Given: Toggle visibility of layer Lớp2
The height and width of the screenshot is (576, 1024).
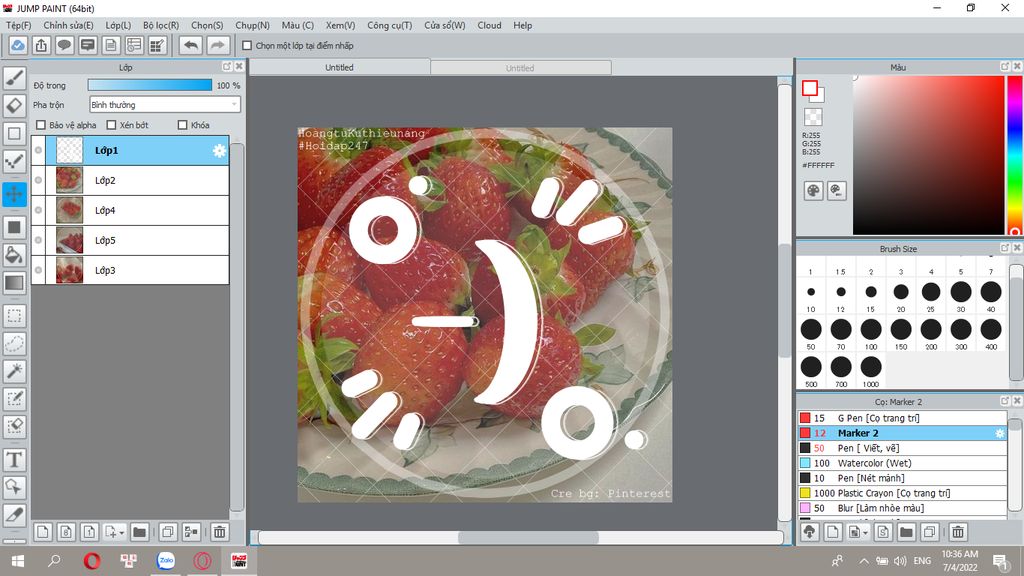Looking at the screenshot, I should (x=39, y=180).
